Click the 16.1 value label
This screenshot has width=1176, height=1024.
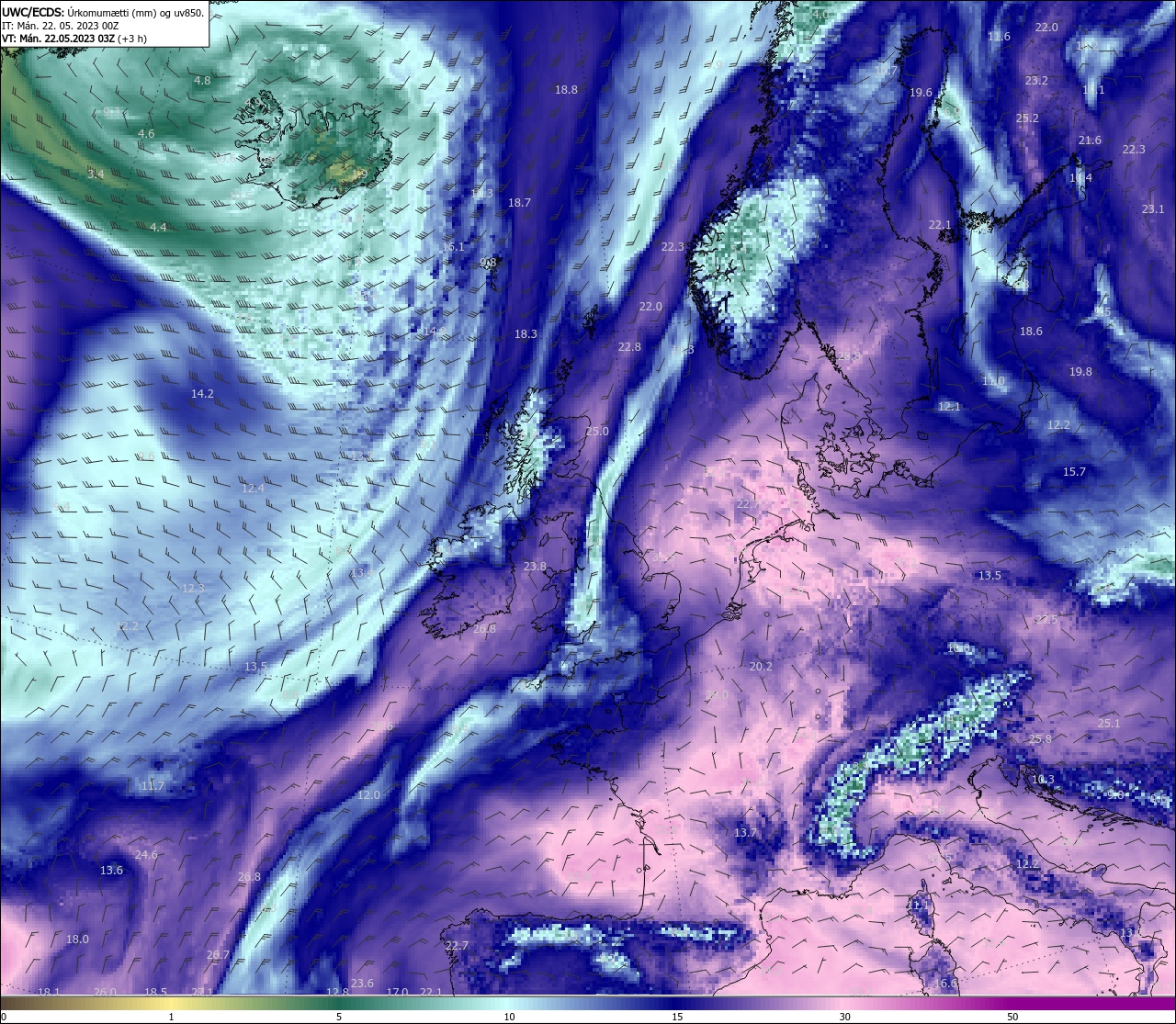453,247
